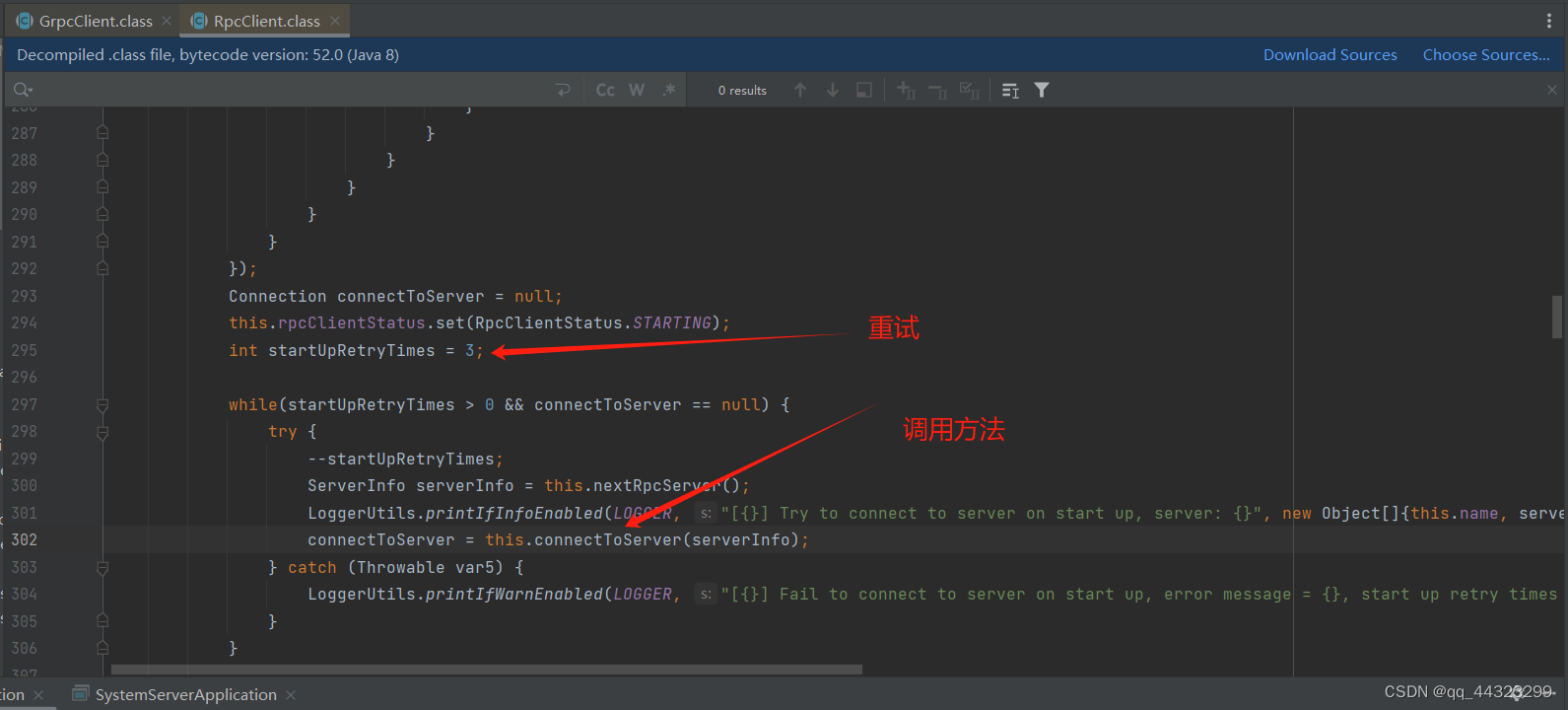Close the find search bar
1568x710 pixels.
[1552, 90]
